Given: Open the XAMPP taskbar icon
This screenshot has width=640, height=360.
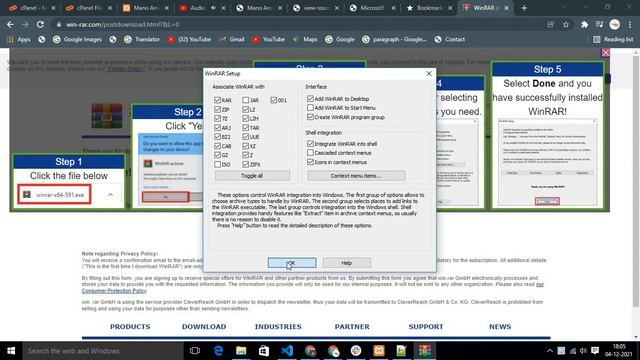Looking at the screenshot, I should tap(379, 351).
